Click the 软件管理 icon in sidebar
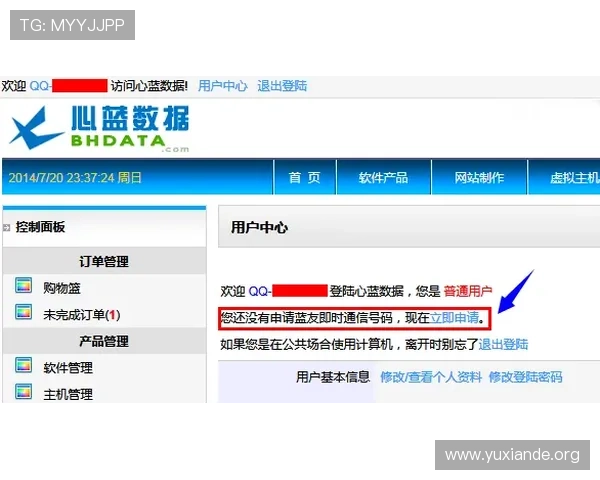 point(23,365)
